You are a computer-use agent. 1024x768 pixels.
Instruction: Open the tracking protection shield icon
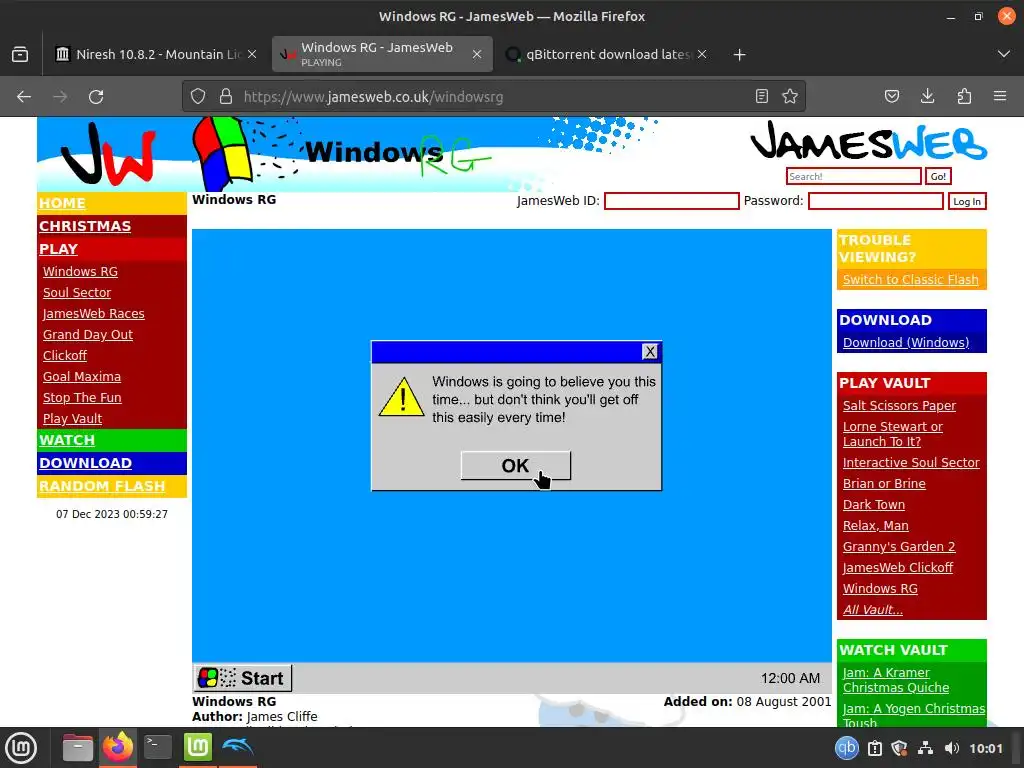pos(198,97)
